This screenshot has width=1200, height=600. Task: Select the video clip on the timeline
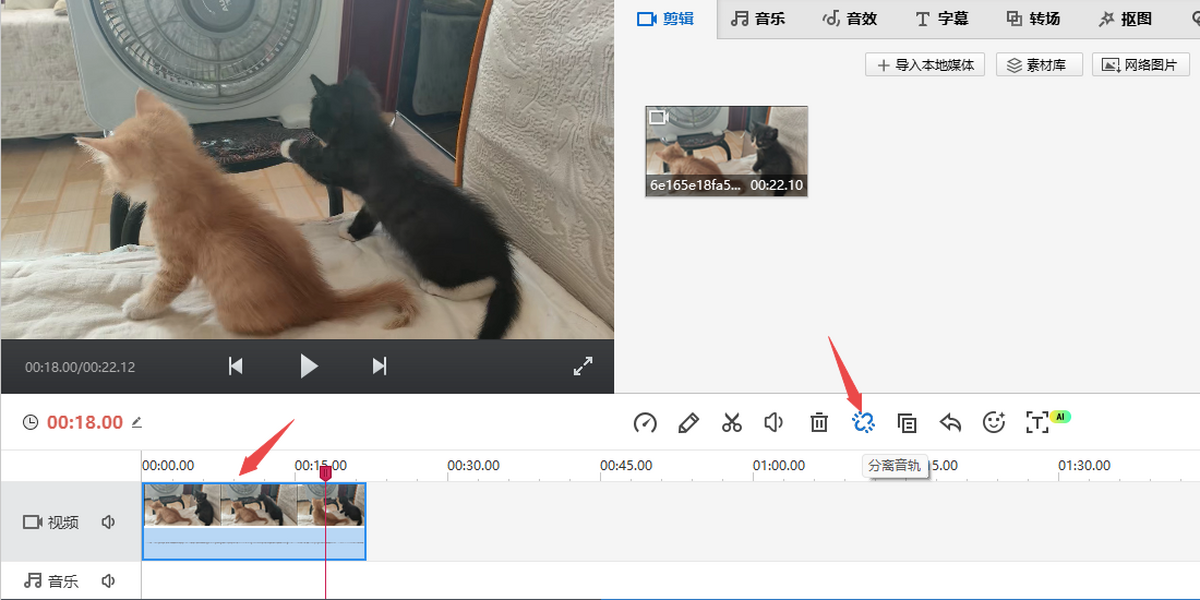coord(254,521)
